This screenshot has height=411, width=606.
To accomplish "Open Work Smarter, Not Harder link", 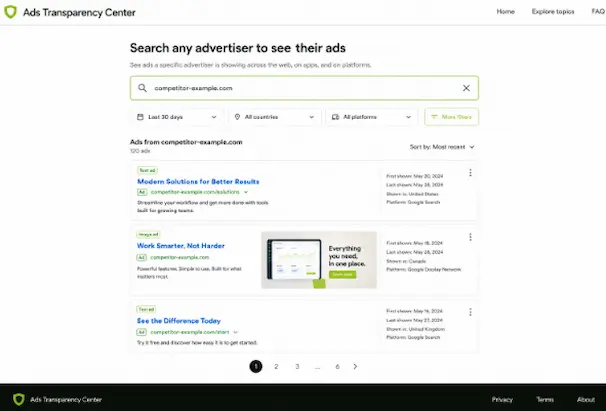I will click(x=180, y=246).
